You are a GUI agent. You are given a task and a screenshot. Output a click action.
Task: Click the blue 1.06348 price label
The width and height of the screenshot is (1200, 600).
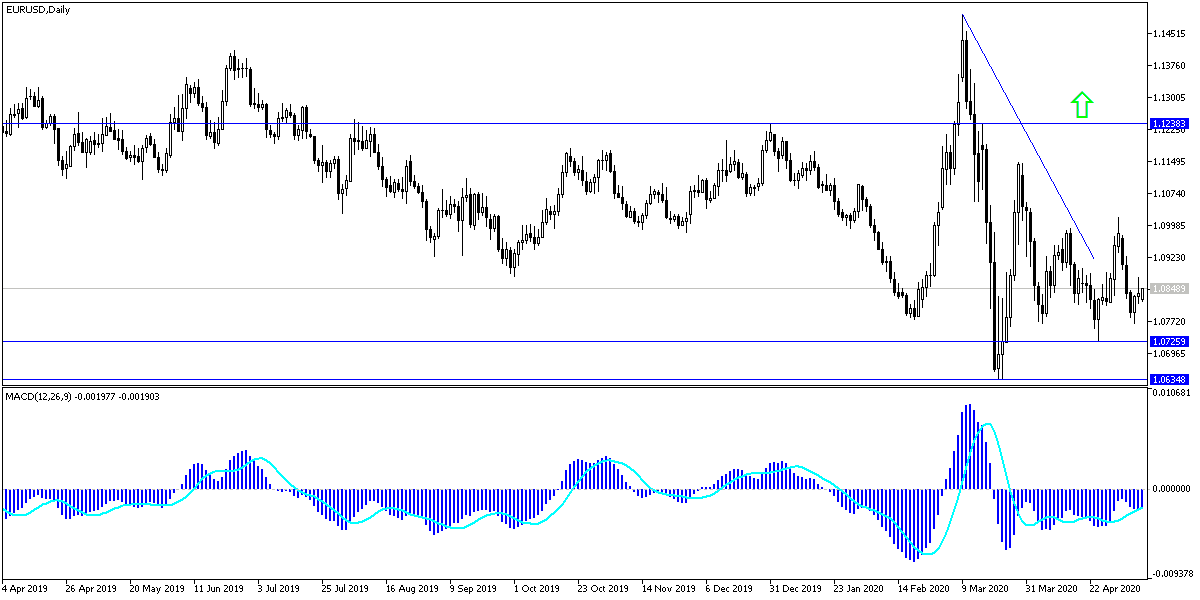1168,380
